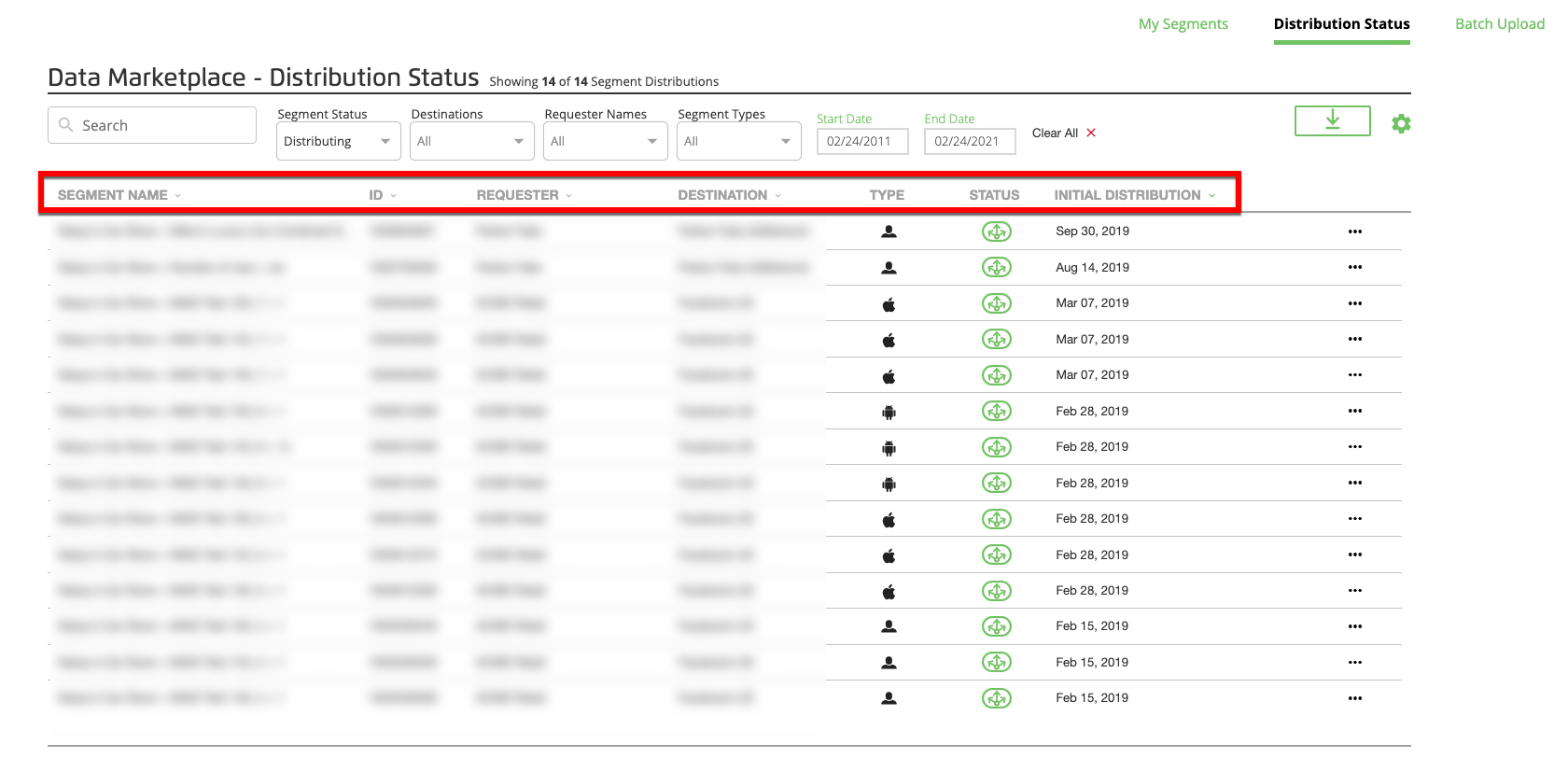Click the End Date field 02/24/2021
This screenshot has height=772, width=1568.
click(x=970, y=141)
